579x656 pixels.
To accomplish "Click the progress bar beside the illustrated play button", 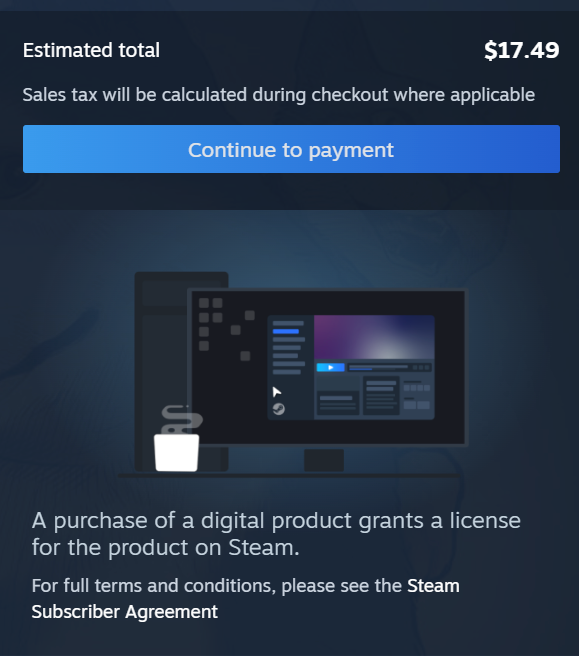I will 378,367.
